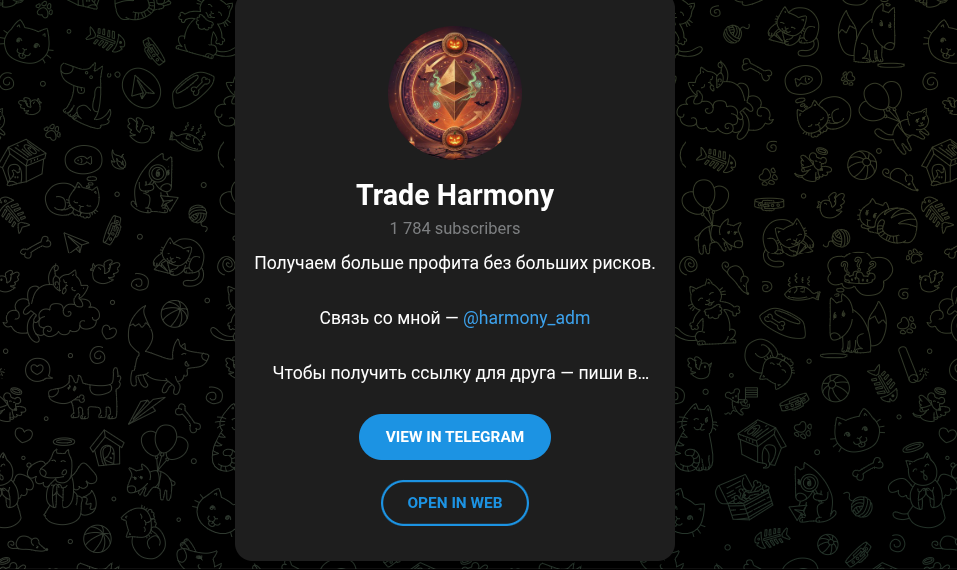Click the dog house doodle at lower left
This screenshot has height=570, width=957.
pos(107,450)
